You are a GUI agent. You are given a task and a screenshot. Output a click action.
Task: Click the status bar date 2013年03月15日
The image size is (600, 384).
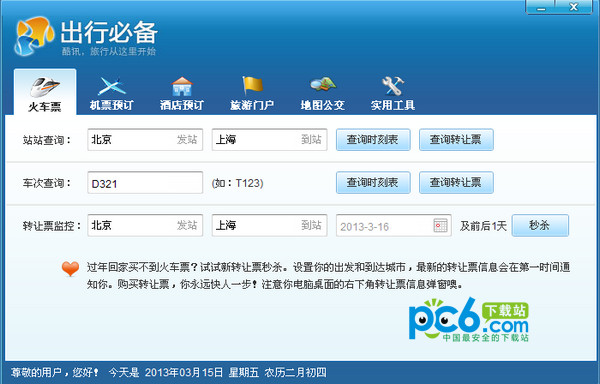pos(184,373)
